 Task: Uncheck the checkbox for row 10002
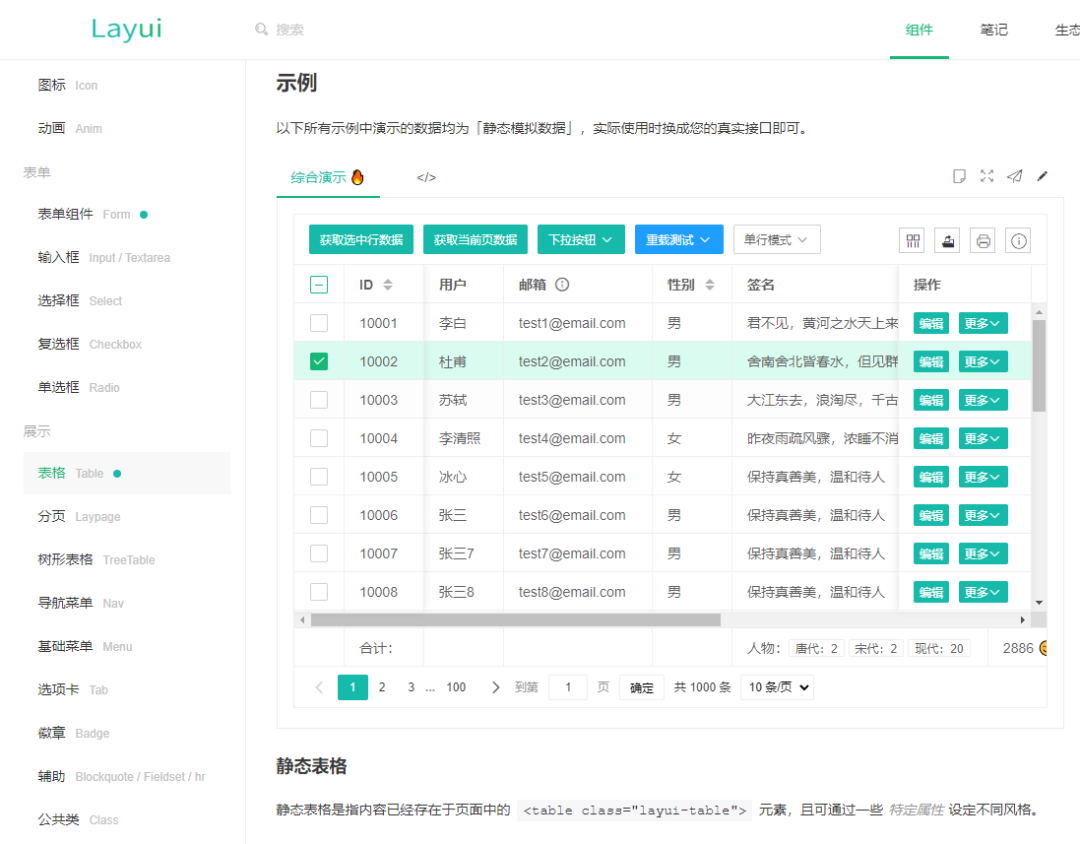[319, 361]
